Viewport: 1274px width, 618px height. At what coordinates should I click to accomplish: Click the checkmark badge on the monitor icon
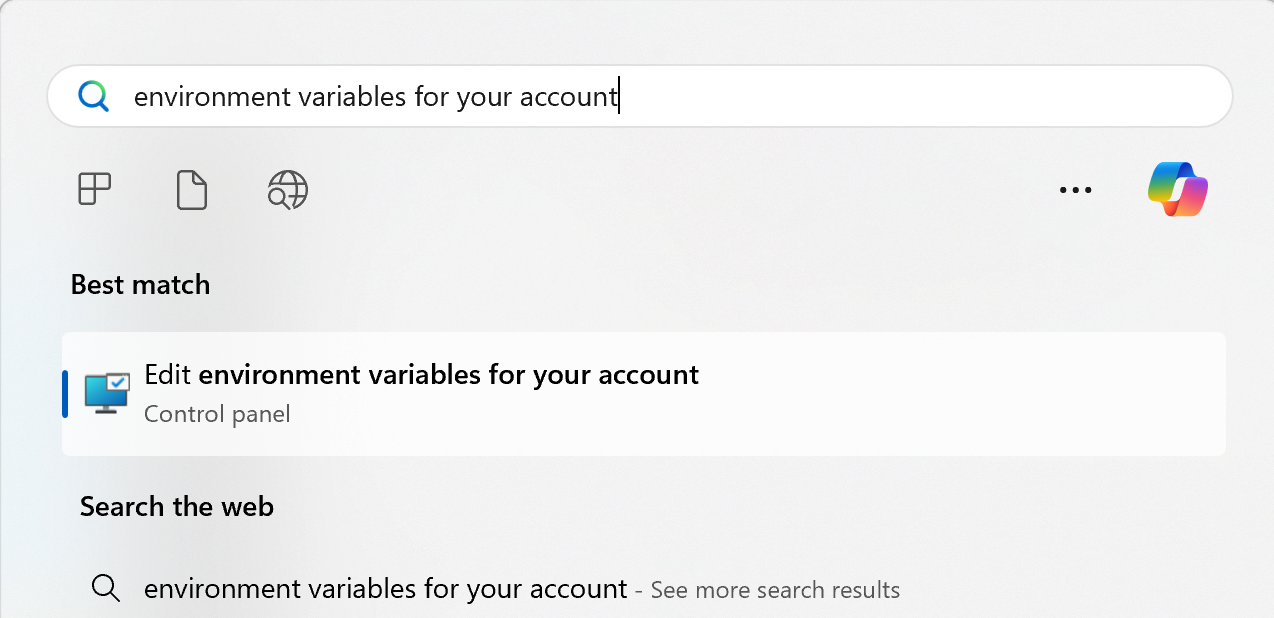point(120,383)
